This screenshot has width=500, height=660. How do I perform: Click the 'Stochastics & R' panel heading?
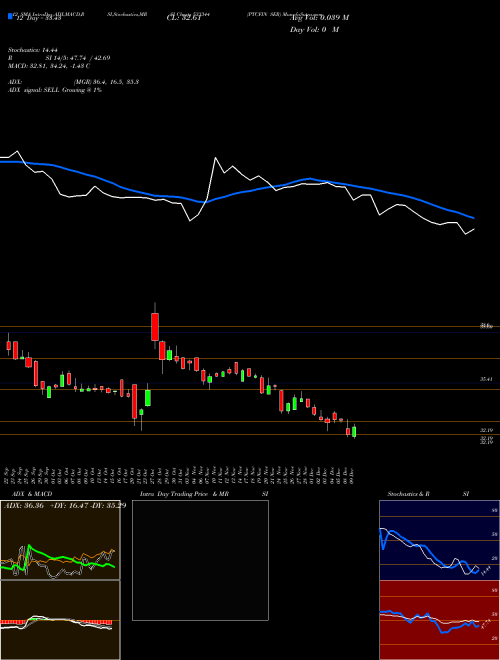(x=408, y=494)
